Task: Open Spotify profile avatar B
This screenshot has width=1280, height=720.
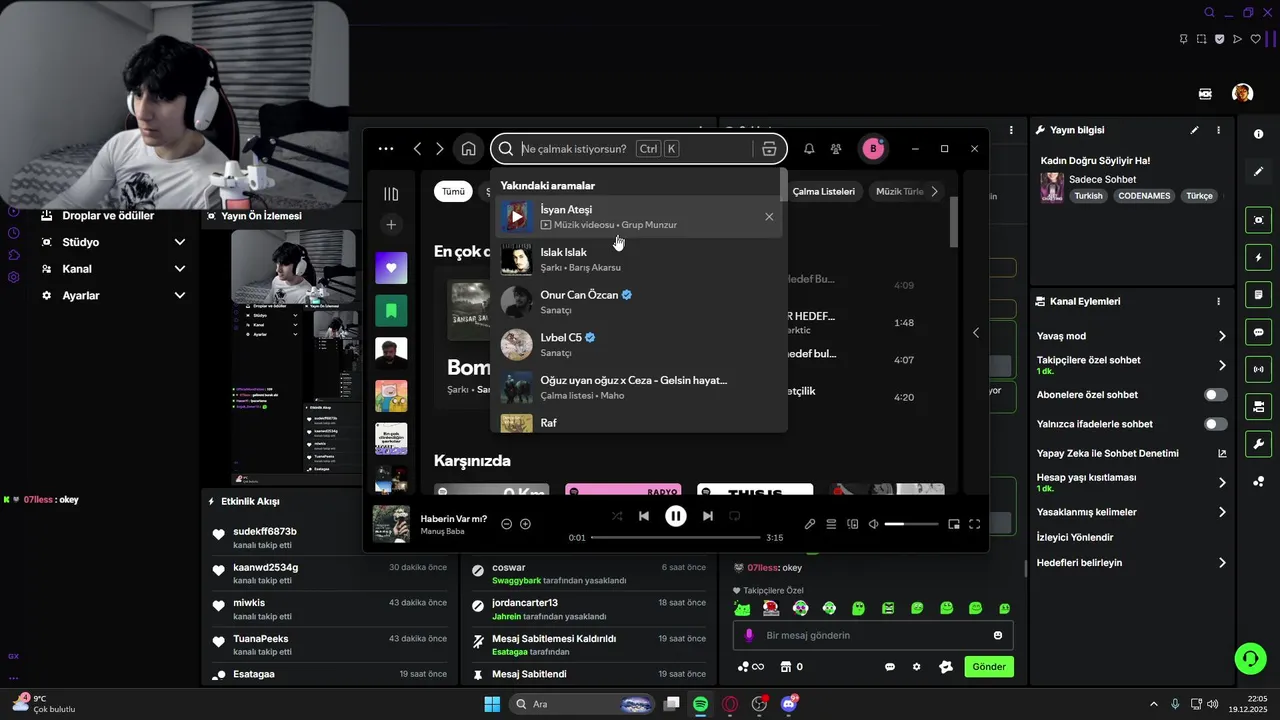Action: coord(873,149)
